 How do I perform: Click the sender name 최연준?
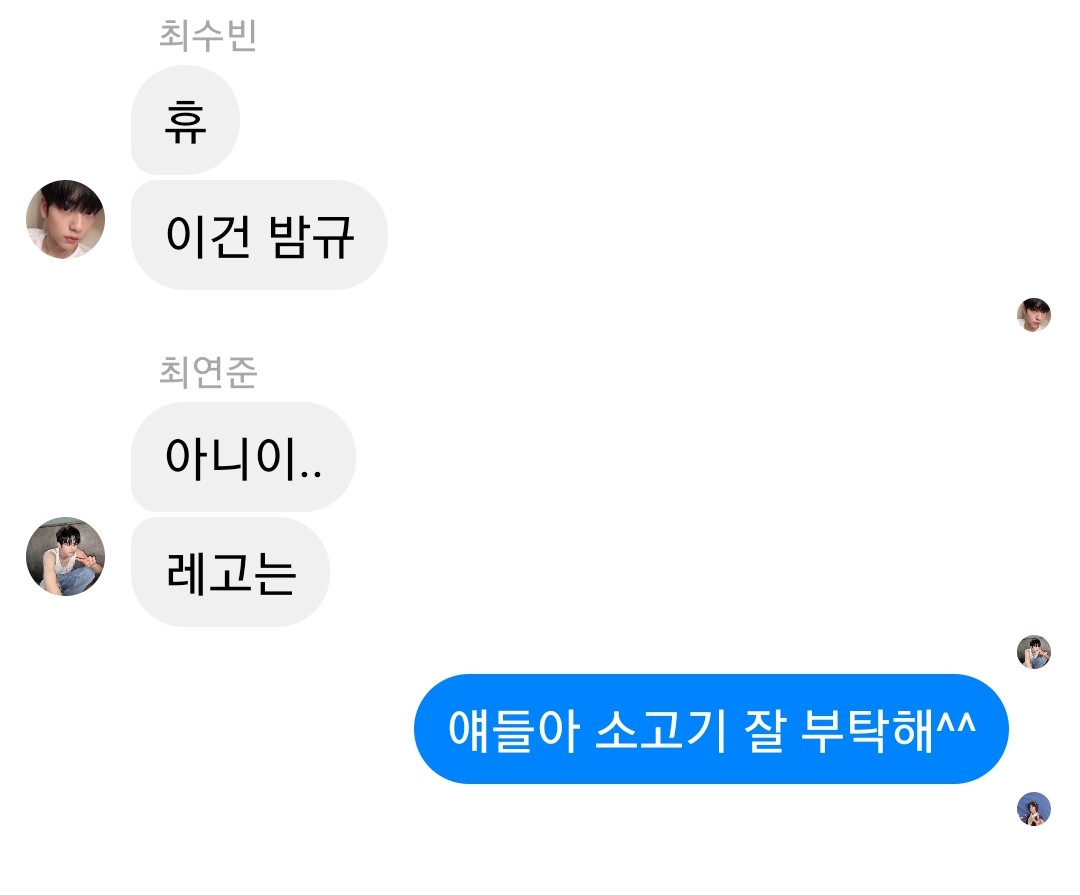point(207,372)
